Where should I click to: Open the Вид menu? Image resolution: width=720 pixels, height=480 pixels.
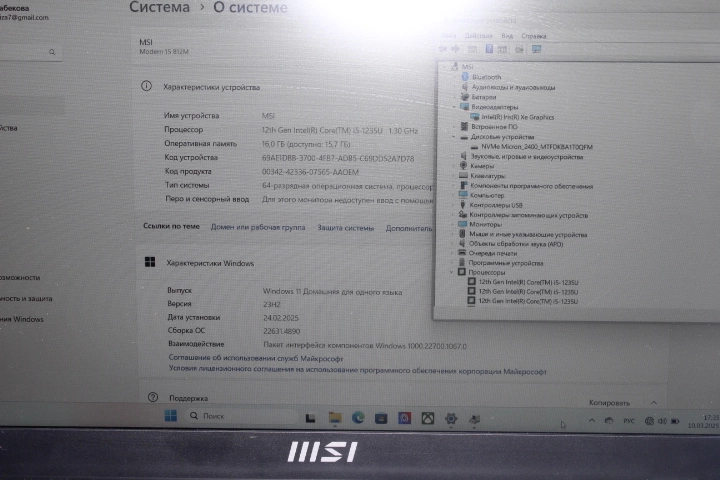pyautogui.click(x=507, y=35)
